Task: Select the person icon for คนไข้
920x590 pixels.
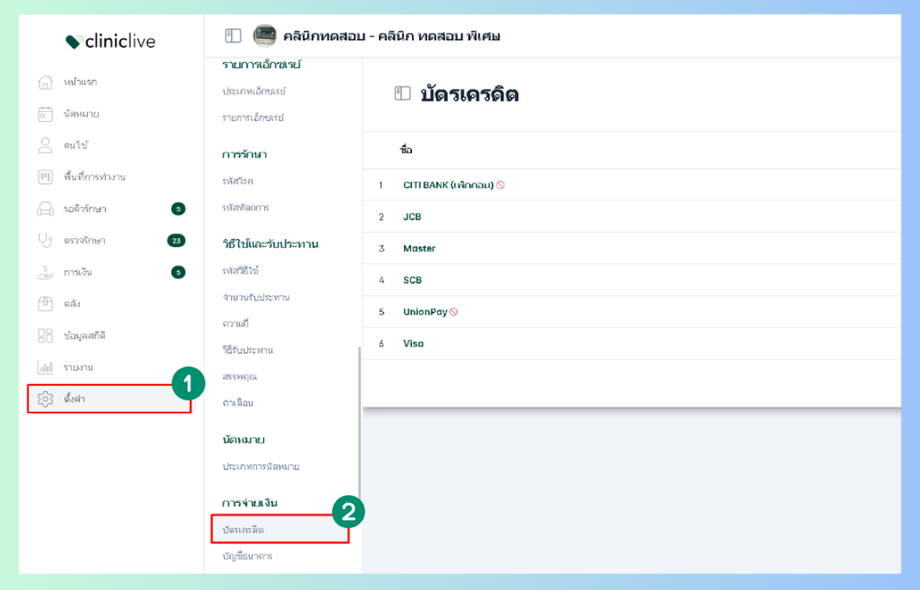Action: pos(45,145)
